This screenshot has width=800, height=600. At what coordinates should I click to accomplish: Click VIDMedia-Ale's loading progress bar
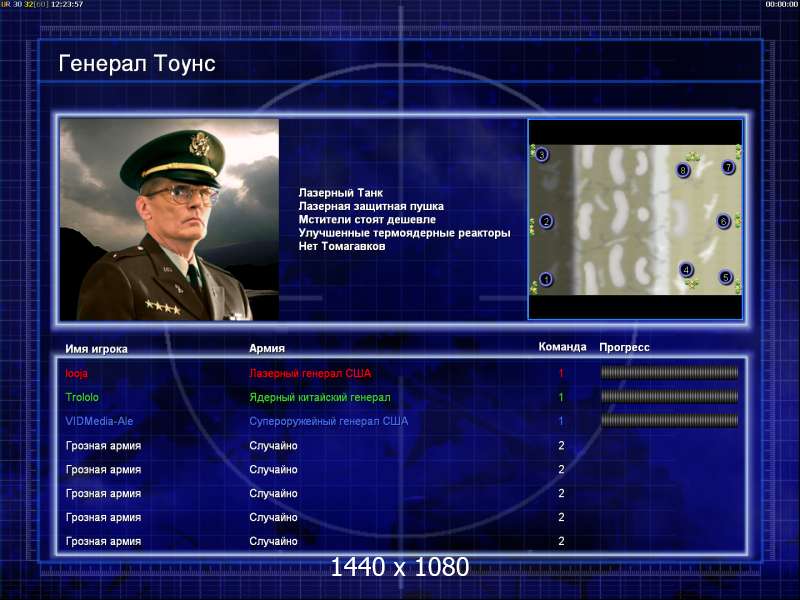[x=669, y=420]
